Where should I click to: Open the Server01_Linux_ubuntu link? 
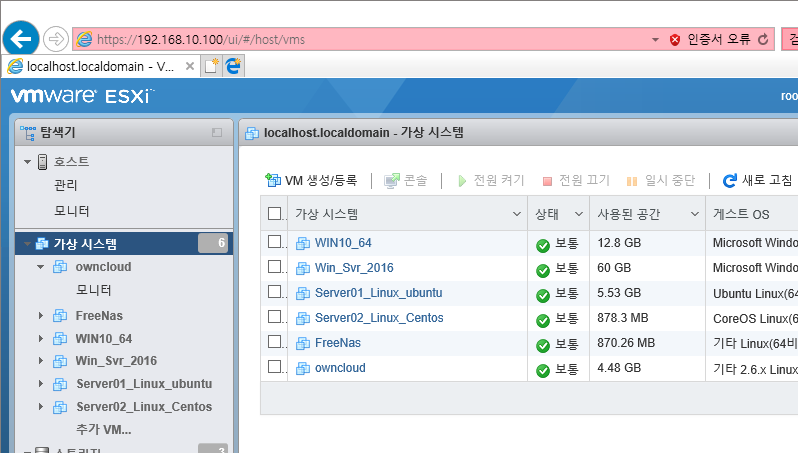pyautogui.click(x=379, y=293)
